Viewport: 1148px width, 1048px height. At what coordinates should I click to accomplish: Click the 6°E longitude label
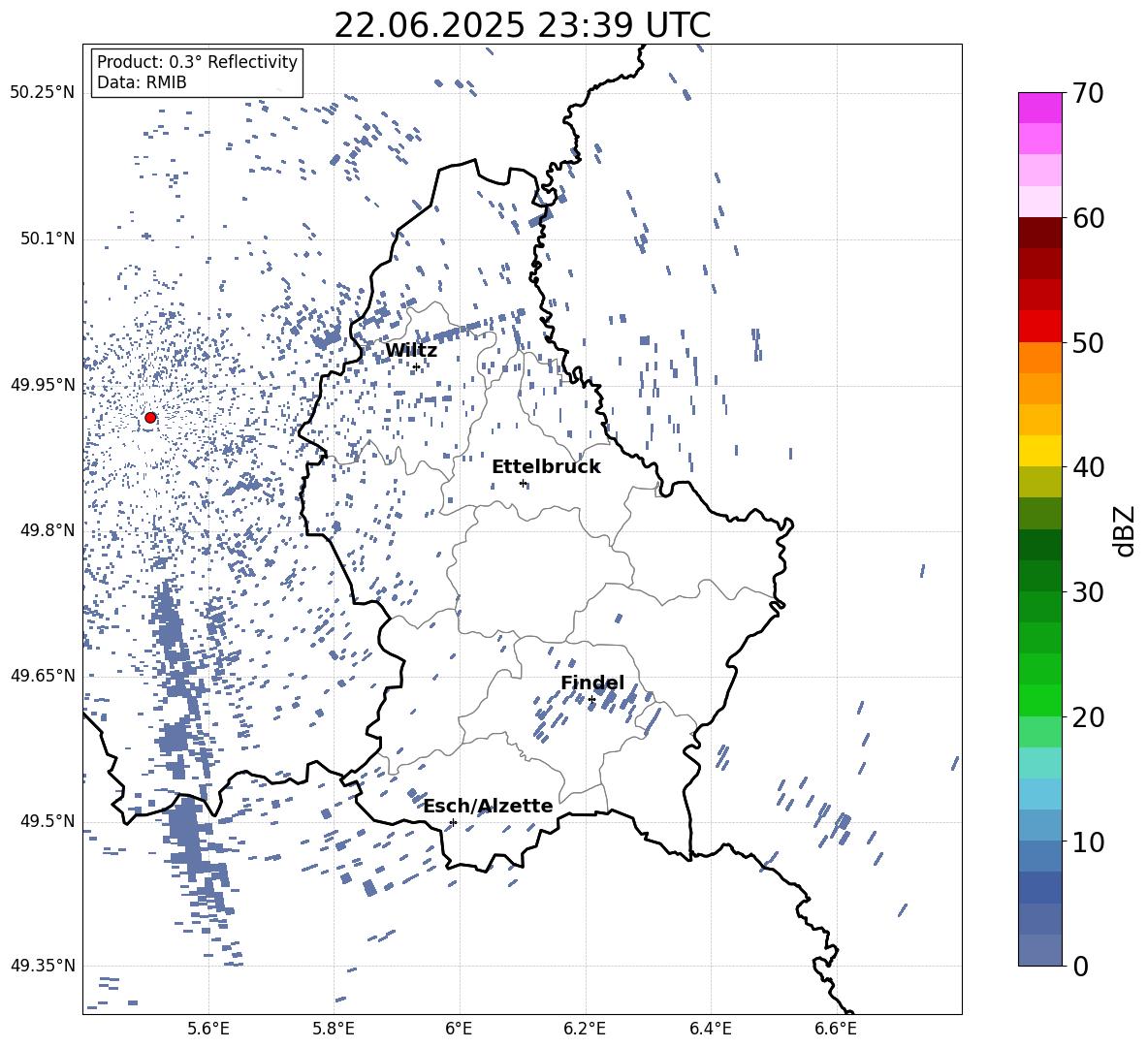click(x=459, y=1029)
